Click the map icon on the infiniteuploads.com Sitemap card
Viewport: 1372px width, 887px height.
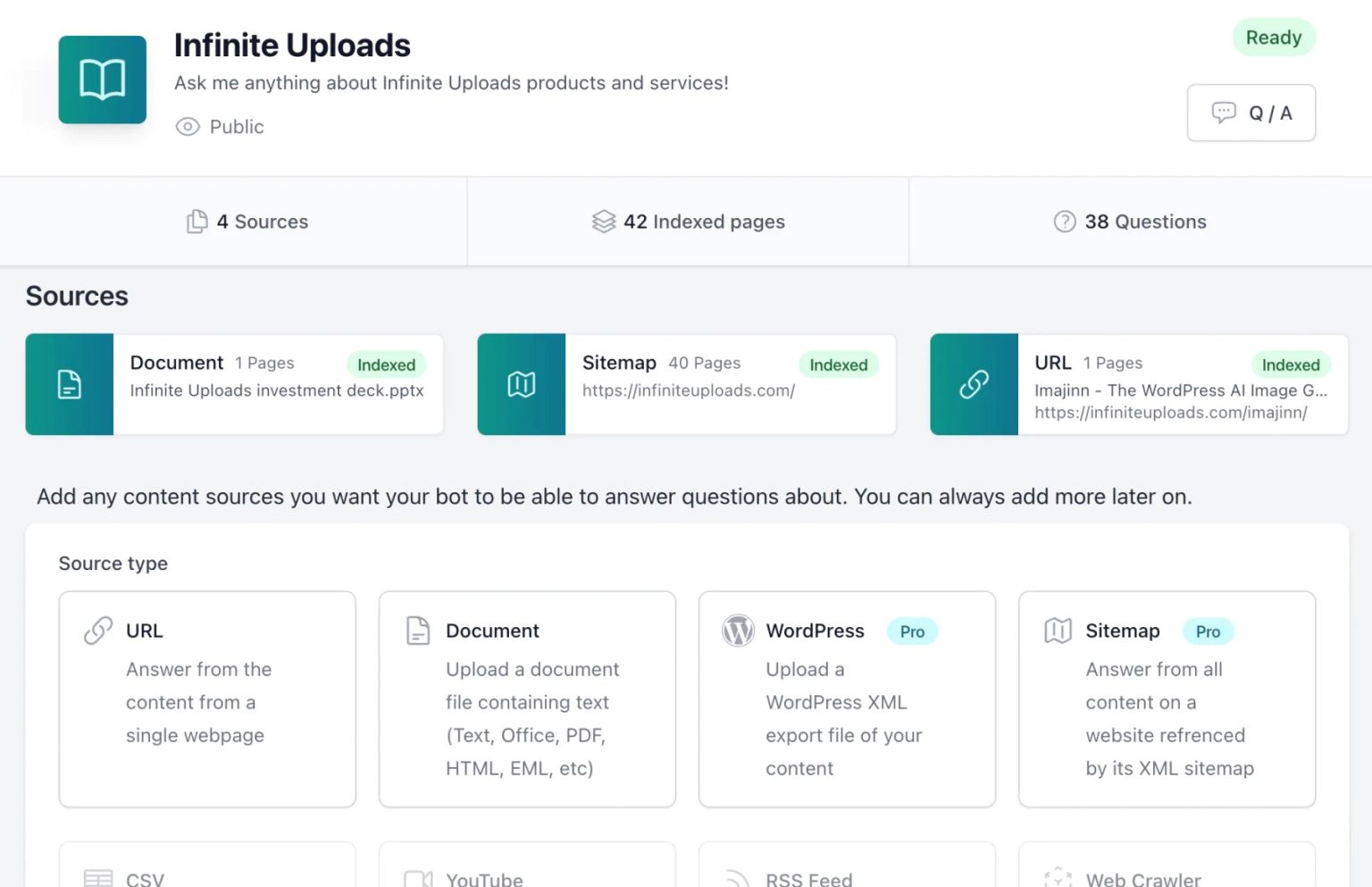coord(522,384)
